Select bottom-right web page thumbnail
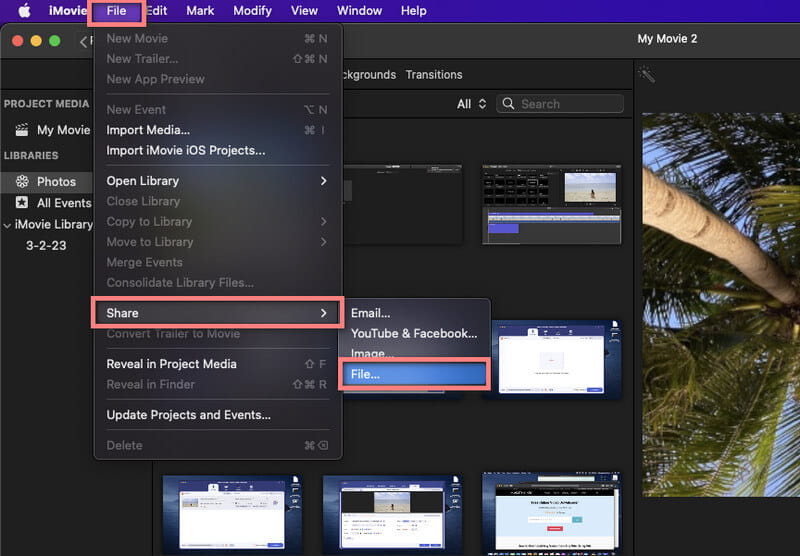The height and width of the screenshot is (556, 800). tap(552, 514)
